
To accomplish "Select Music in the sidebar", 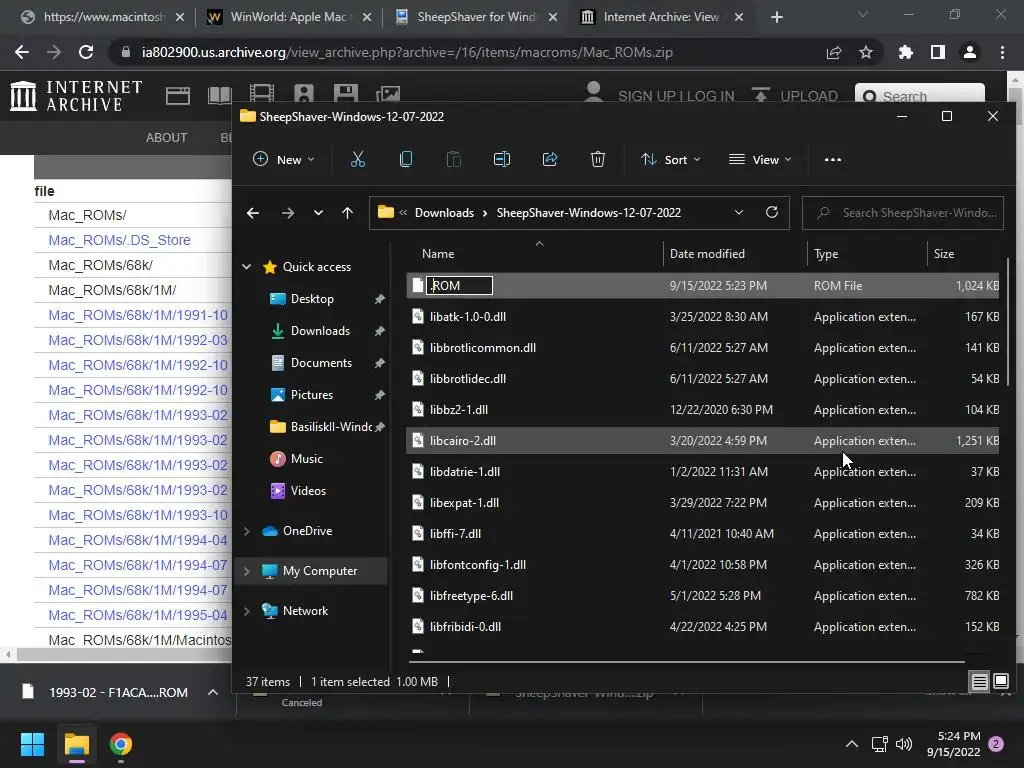I will pos(306,458).
